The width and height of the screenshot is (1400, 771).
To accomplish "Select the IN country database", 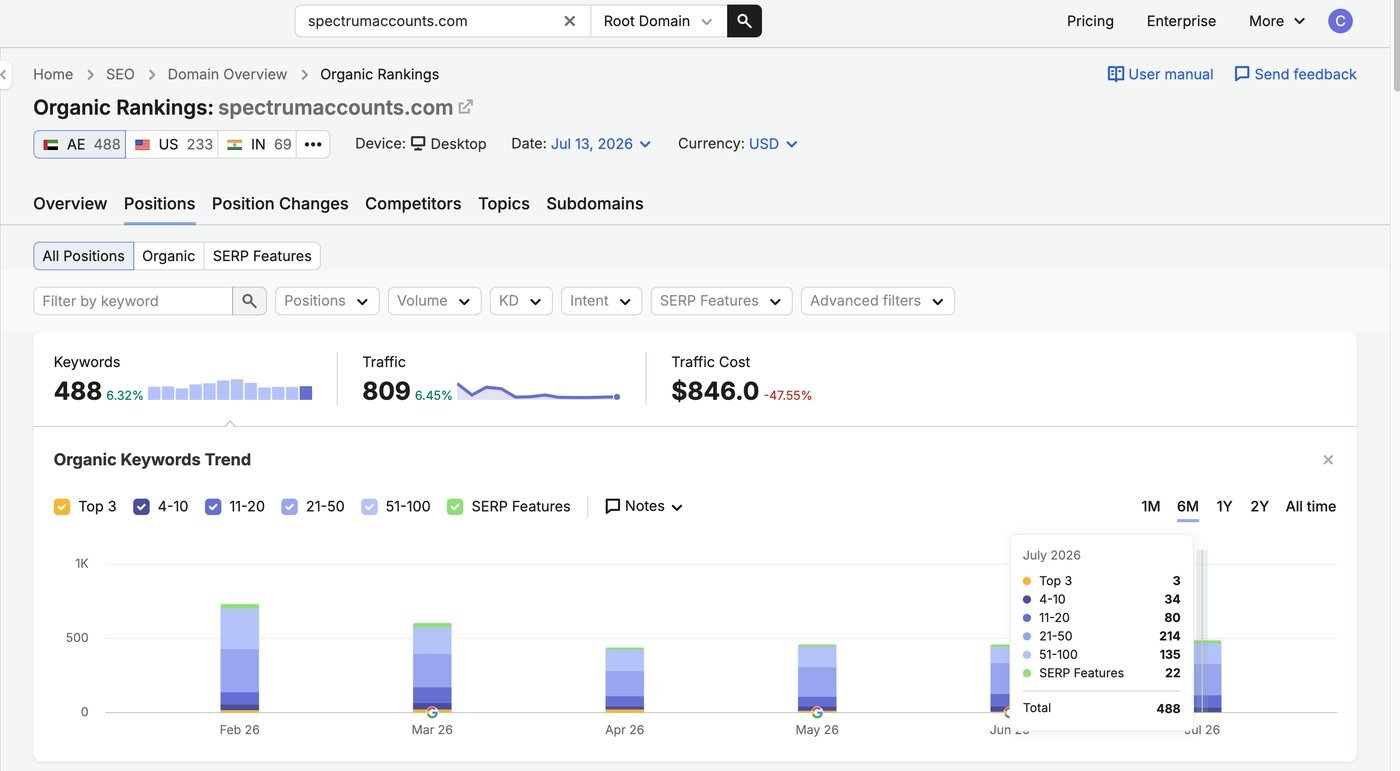I will coord(258,144).
